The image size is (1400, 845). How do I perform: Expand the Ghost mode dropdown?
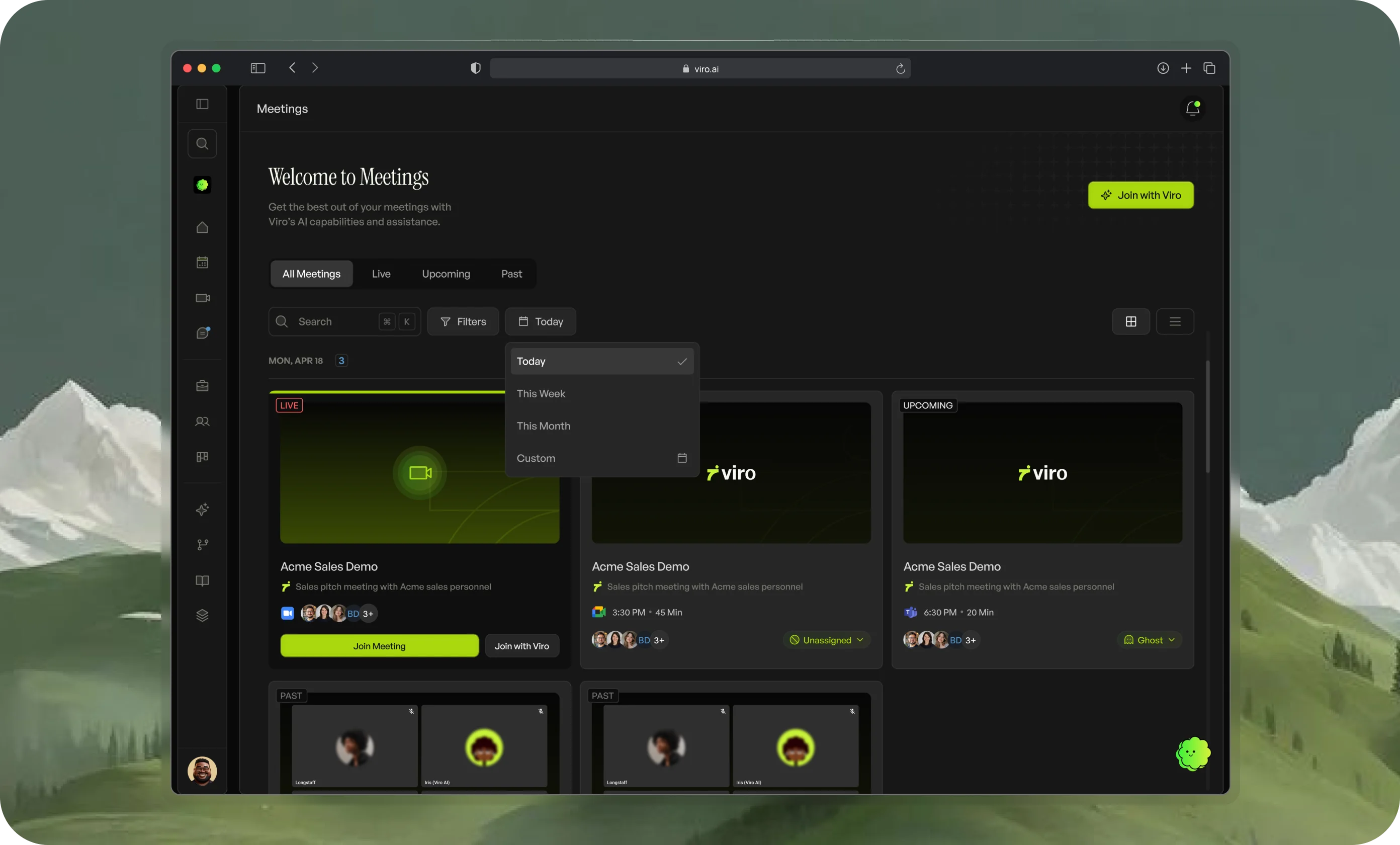pos(1150,640)
